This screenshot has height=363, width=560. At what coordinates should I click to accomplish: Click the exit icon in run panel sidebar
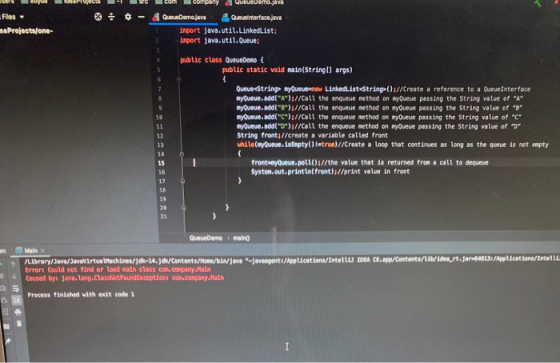pos(4,312)
